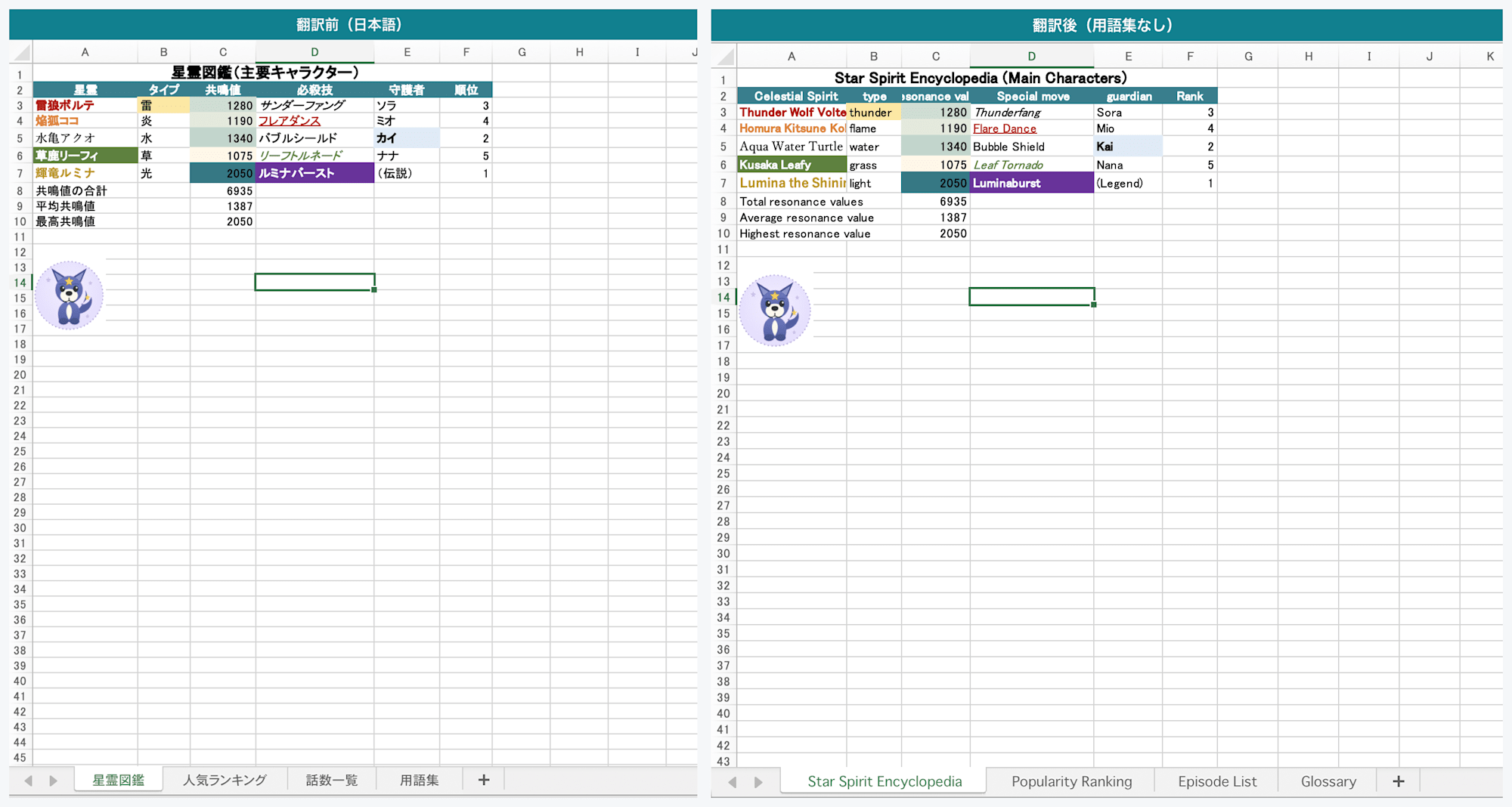Click the Thunderfang cell
The height and width of the screenshot is (807, 1512).
[1031, 112]
